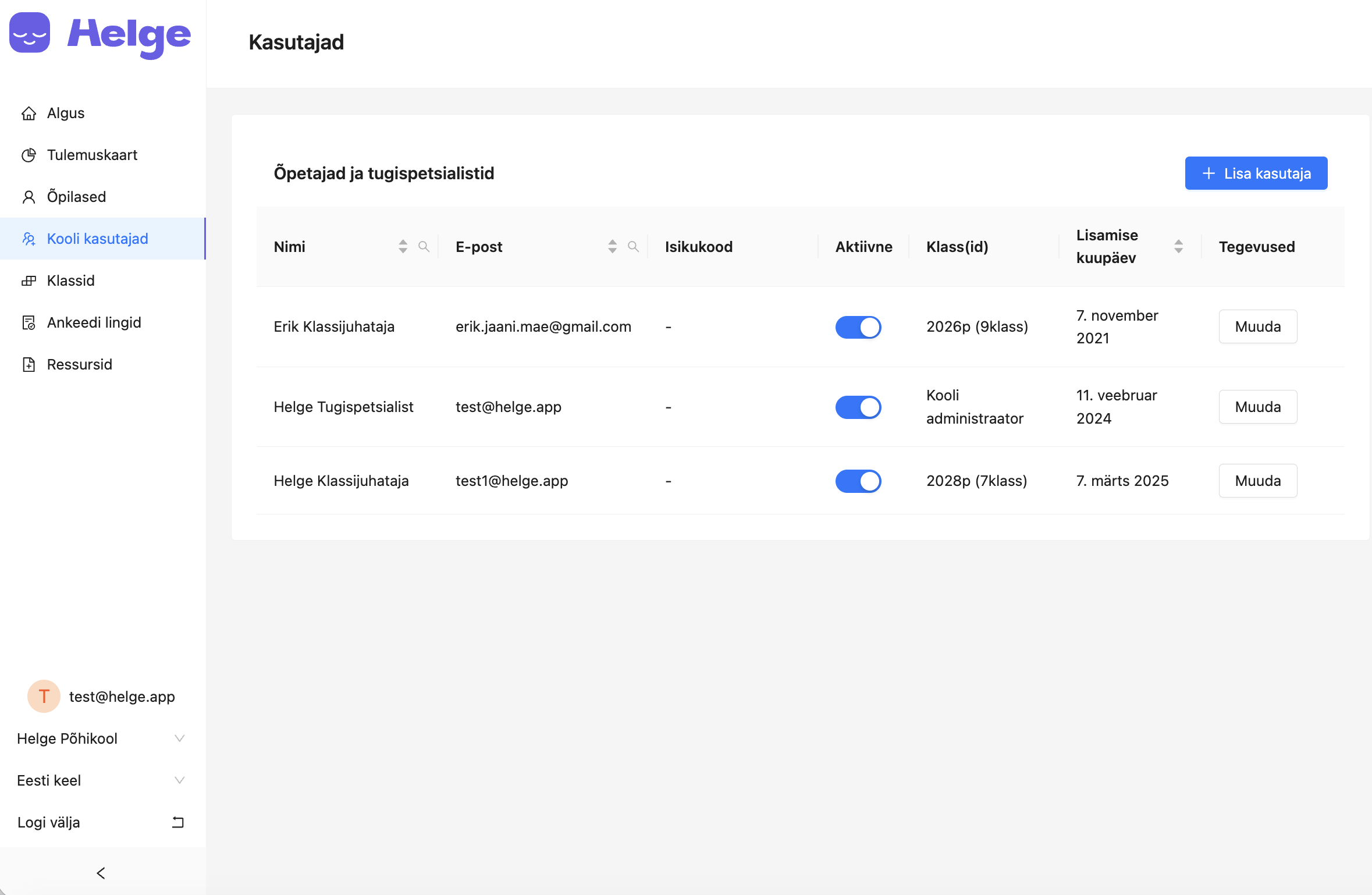Open the Helge Põhikool school dropdown

101,738
